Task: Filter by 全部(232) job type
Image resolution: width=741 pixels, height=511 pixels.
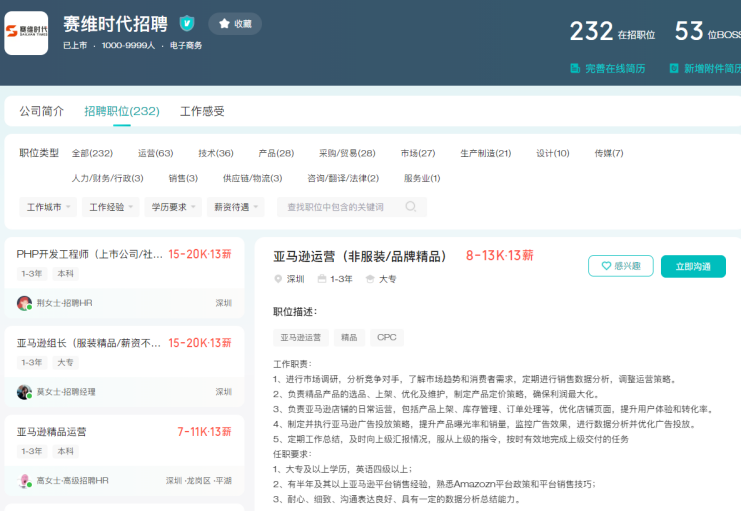Action: click(92, 153)
